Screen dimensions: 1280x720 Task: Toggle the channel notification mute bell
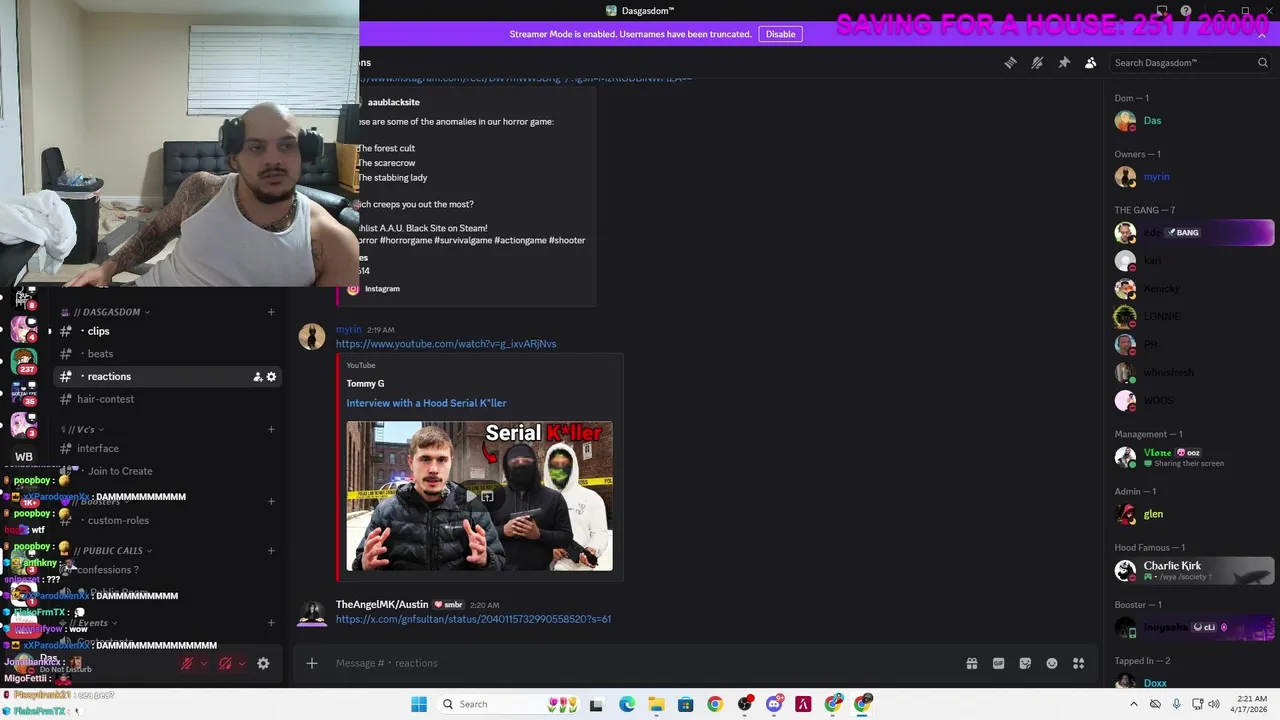pyautogui.click(x=1037, y=63)
